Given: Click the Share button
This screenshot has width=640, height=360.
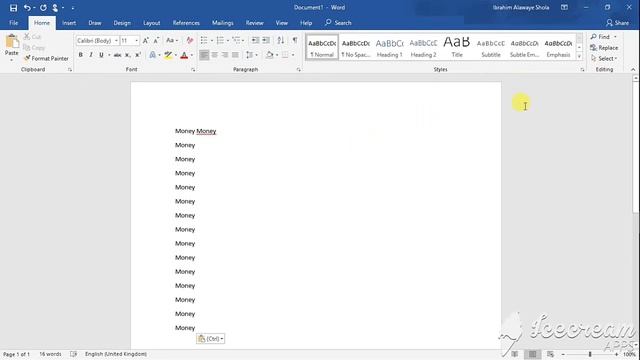Looking at the screenshot, I should (x=617, y=23).
